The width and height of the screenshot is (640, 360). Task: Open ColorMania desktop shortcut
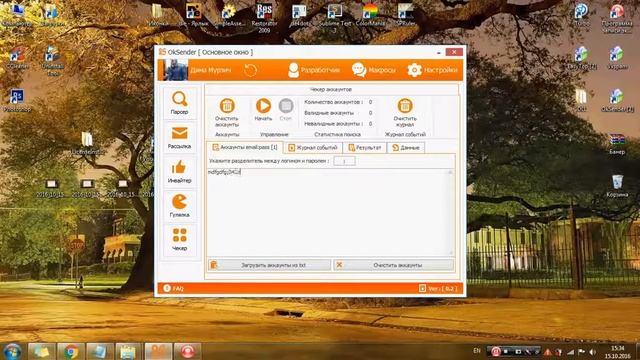pos(370,15)
